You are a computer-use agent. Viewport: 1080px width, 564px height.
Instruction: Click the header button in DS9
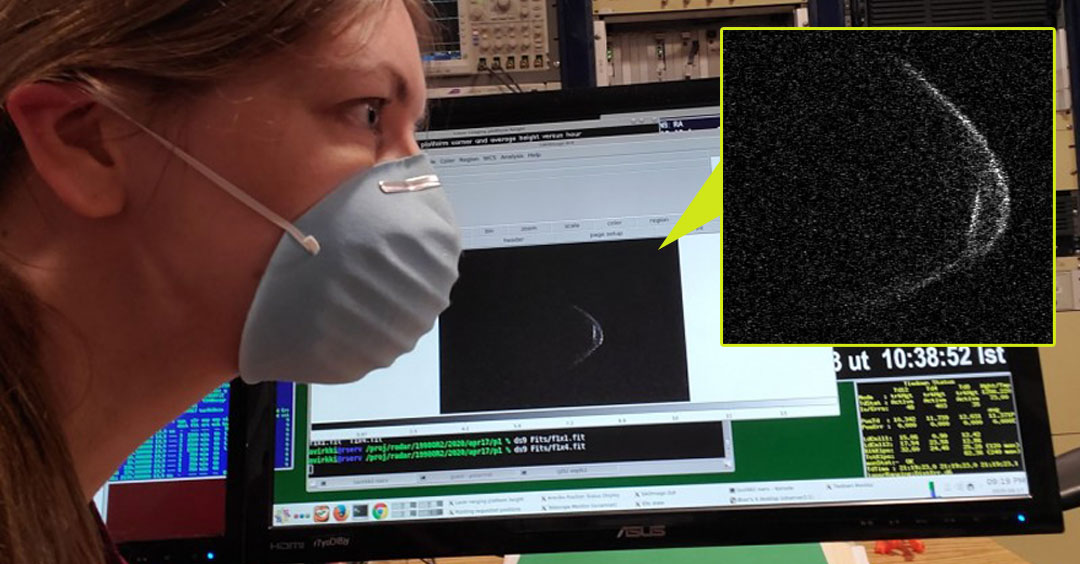(513, 240)
